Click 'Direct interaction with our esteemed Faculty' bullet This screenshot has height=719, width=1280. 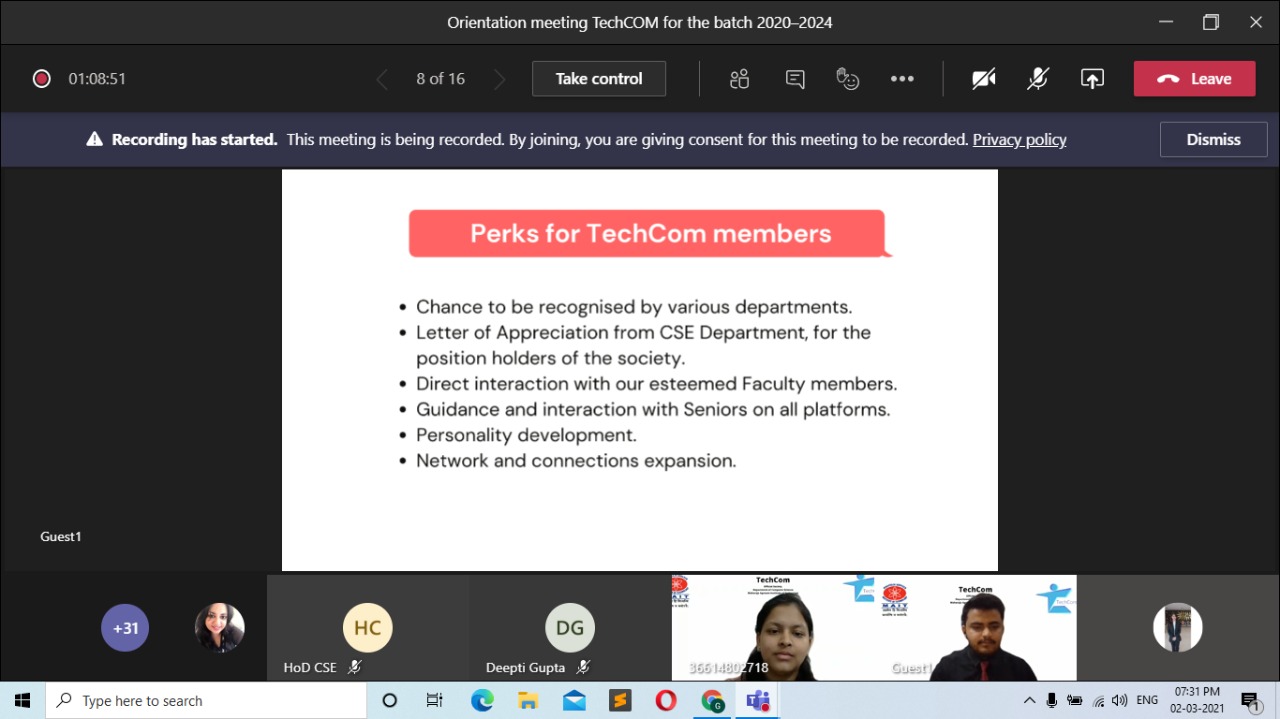click(656, 384)
